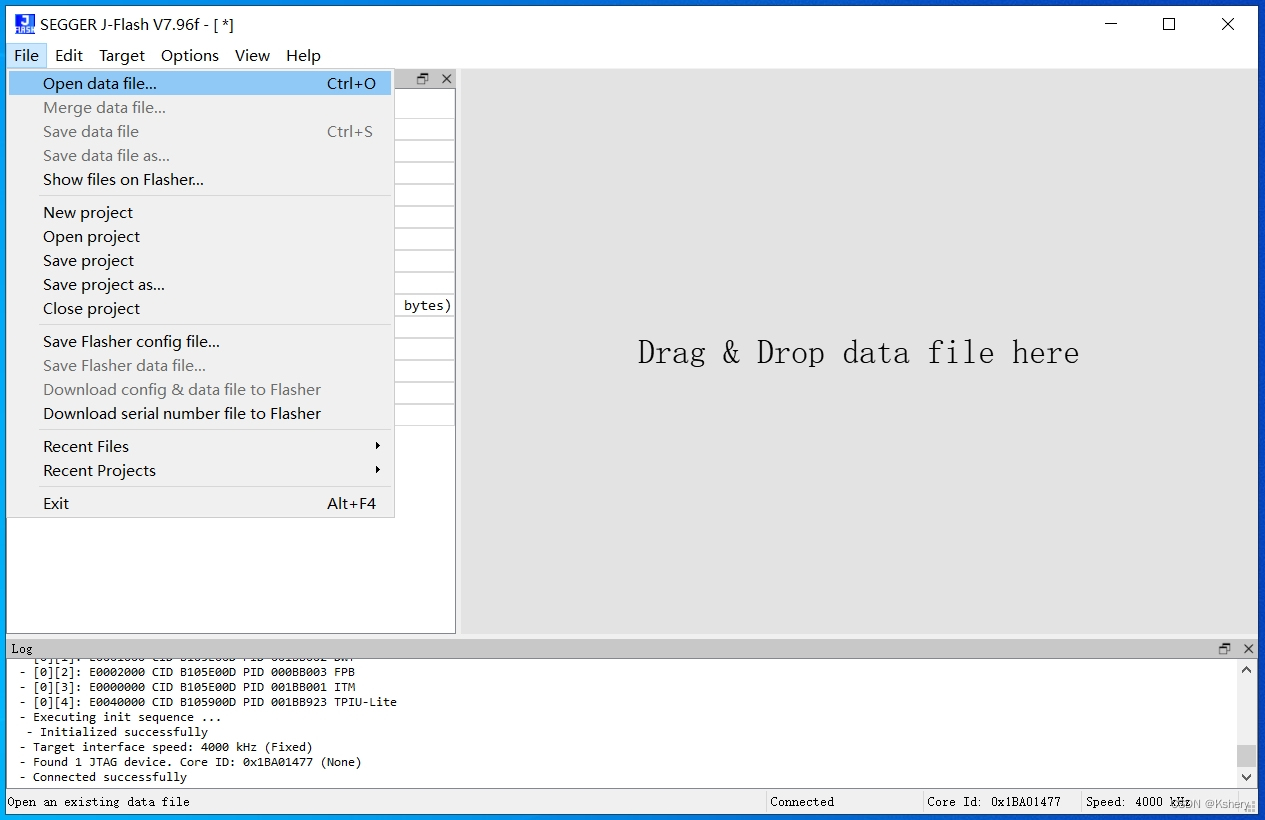Click the Log panel title
The width and height of the screenshot is (1265, 820).
click(x=22, y=649)
